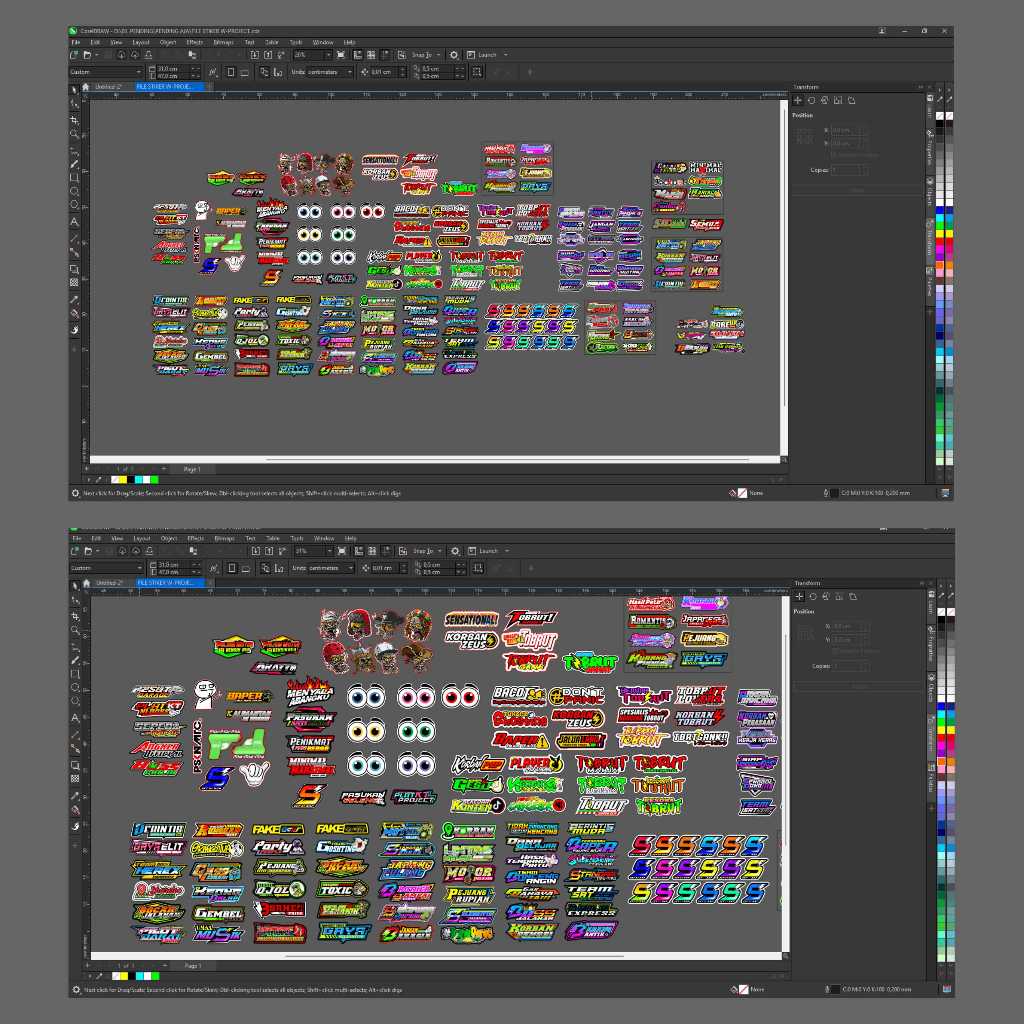Viewport: 1024px width, 1024px height.
Task: Open Object menu in upper window
Action: 168,42
